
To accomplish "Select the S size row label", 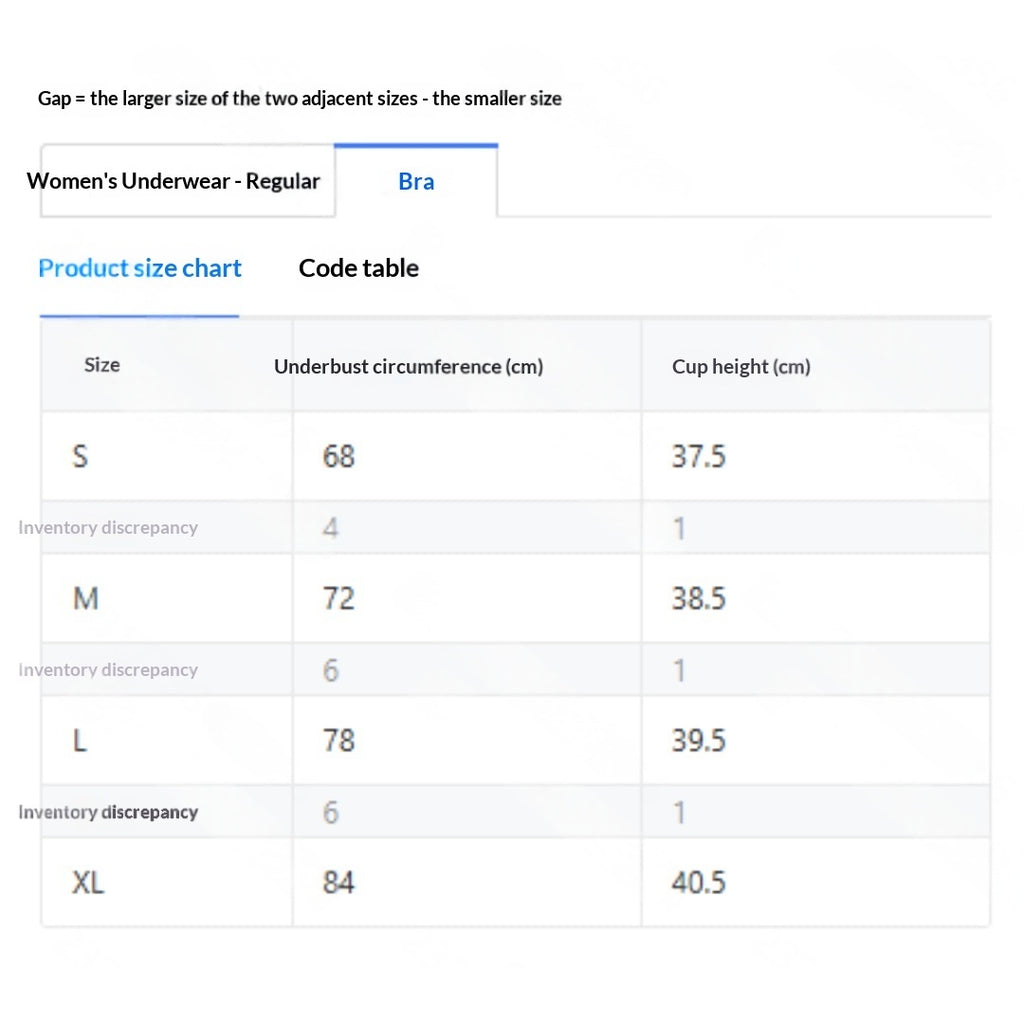I will pos(80,456).
